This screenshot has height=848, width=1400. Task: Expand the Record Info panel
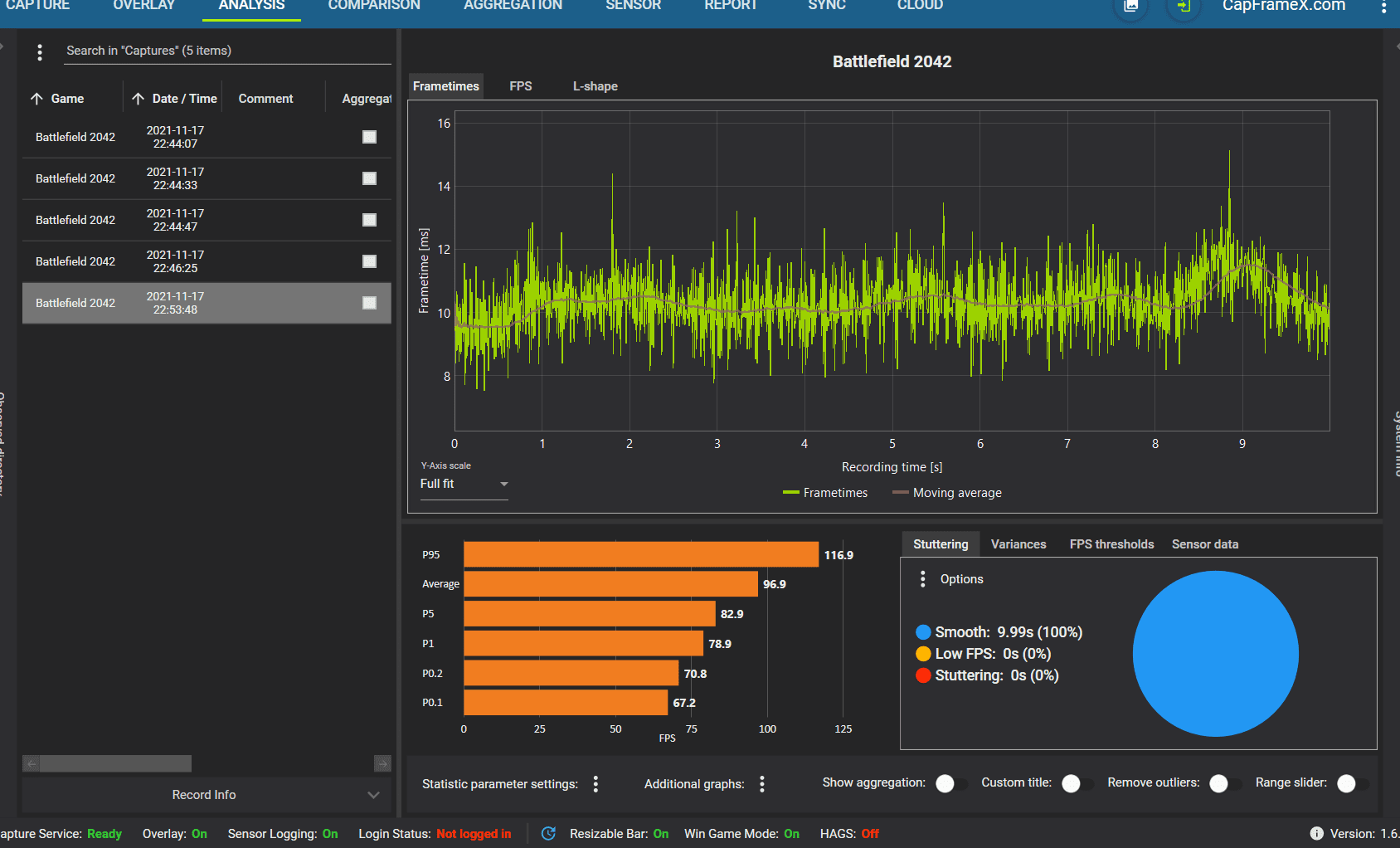coord(207,795)
